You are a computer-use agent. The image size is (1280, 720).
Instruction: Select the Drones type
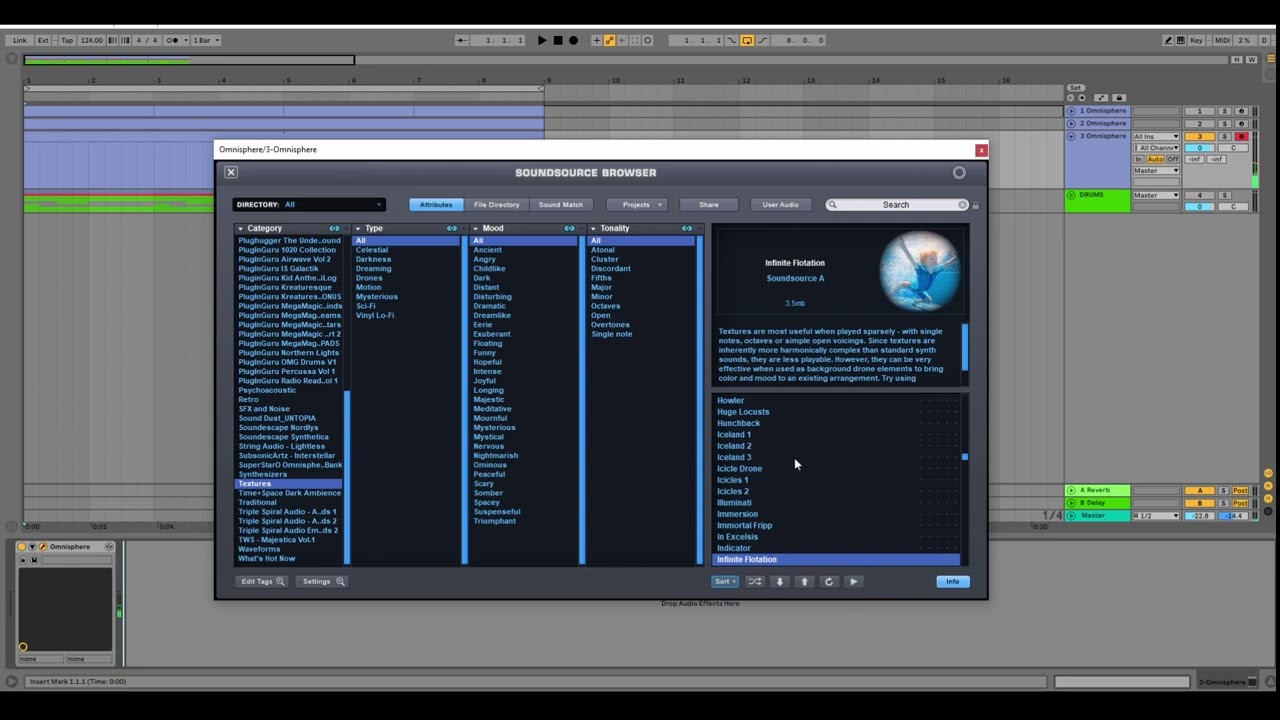[x=369, y=278]
